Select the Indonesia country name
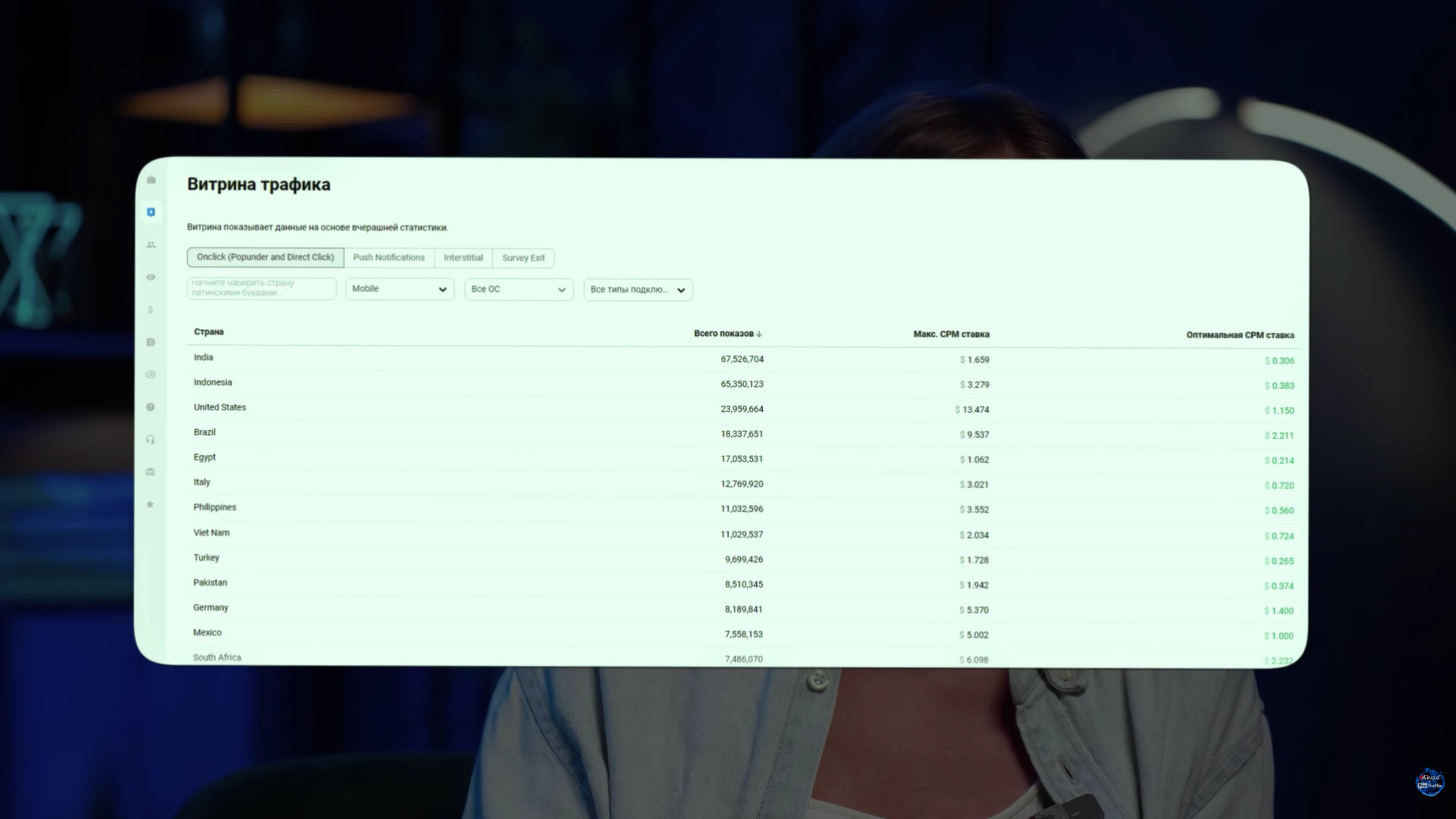 tap(212, 382)
